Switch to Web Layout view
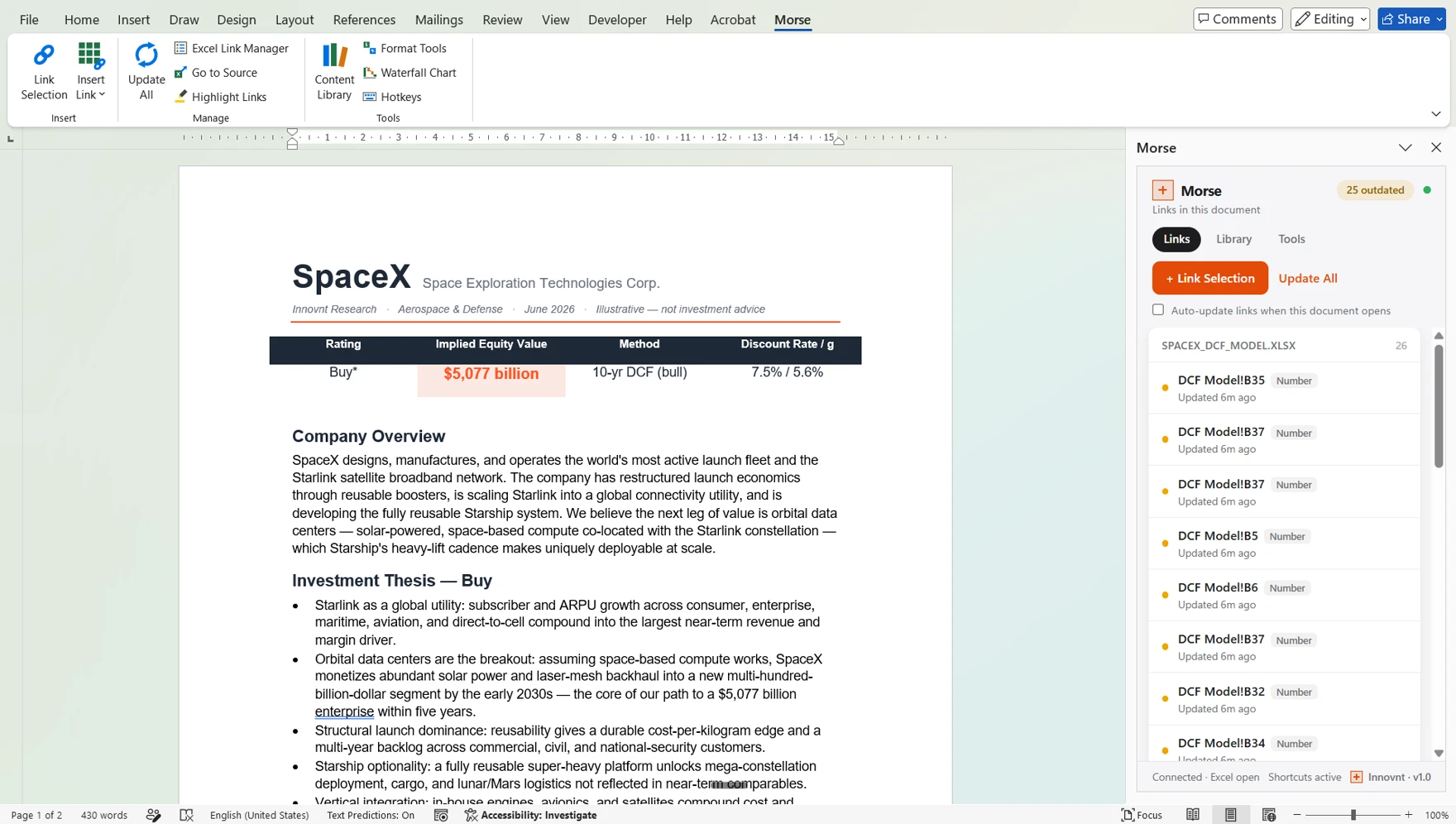The height and width of the screenshot is (824, 1456). click(1269, 815)
